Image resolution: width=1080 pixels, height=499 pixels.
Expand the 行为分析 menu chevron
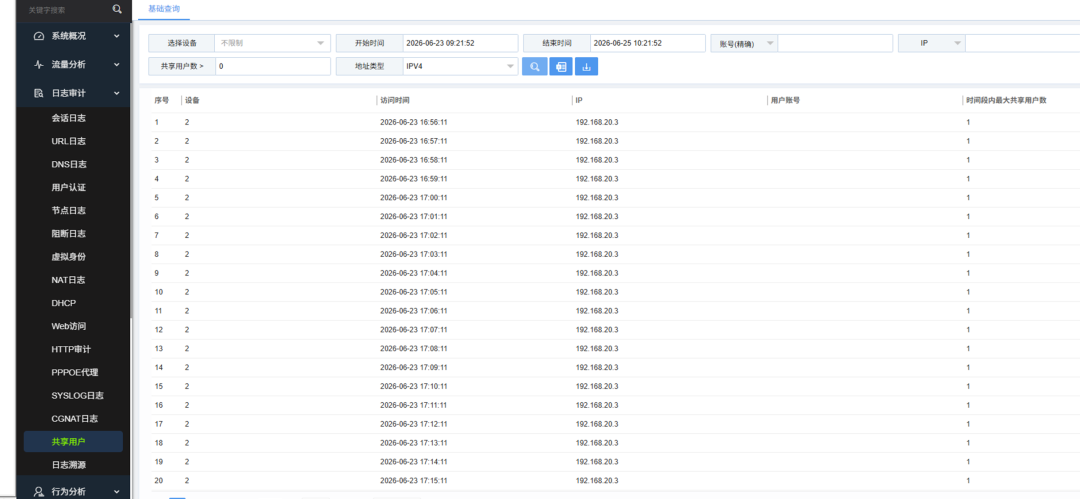[x=116, y=491]
